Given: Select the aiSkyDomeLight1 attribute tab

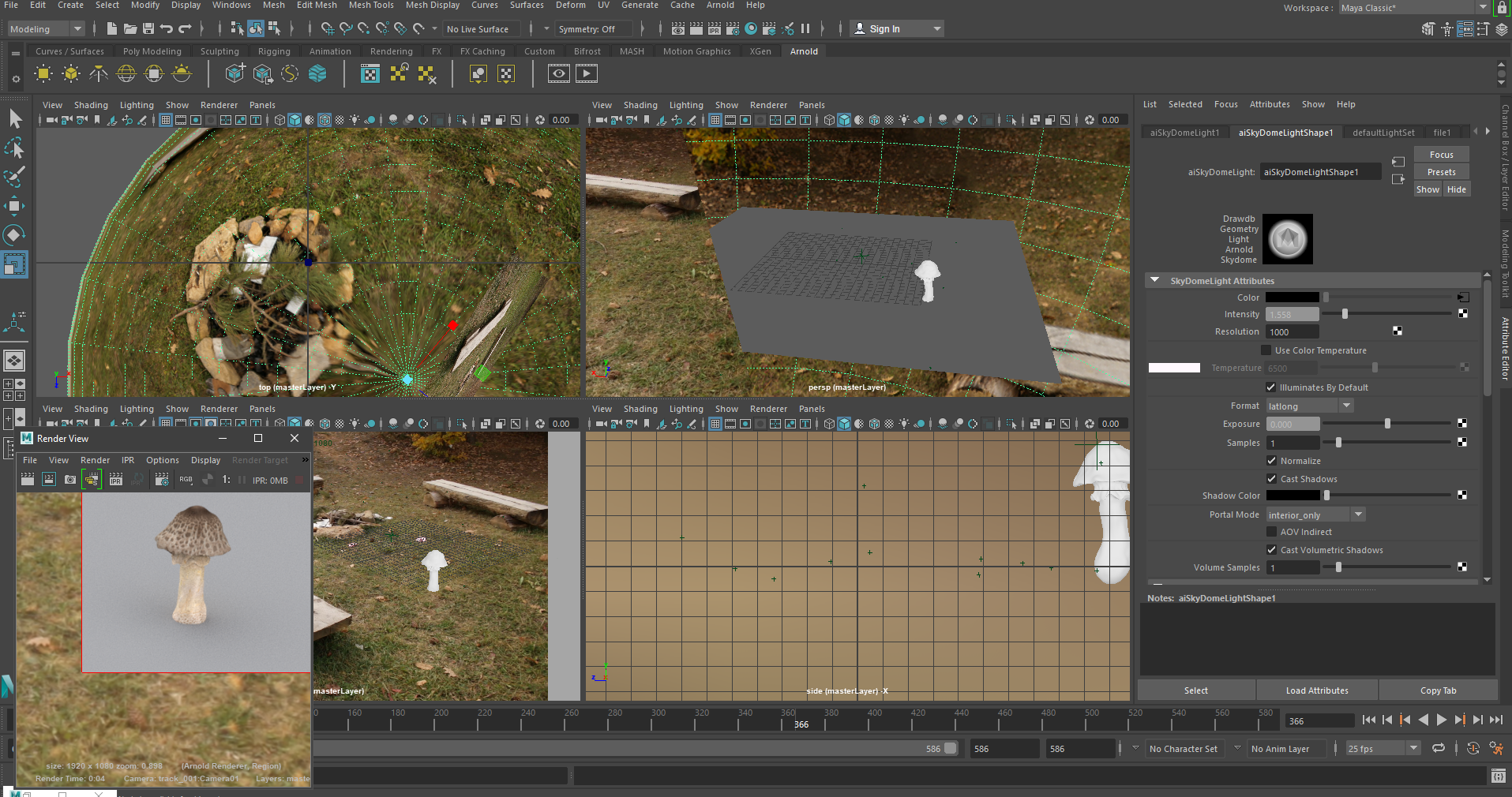Looking at the screenshot, I should point(1184,133).
